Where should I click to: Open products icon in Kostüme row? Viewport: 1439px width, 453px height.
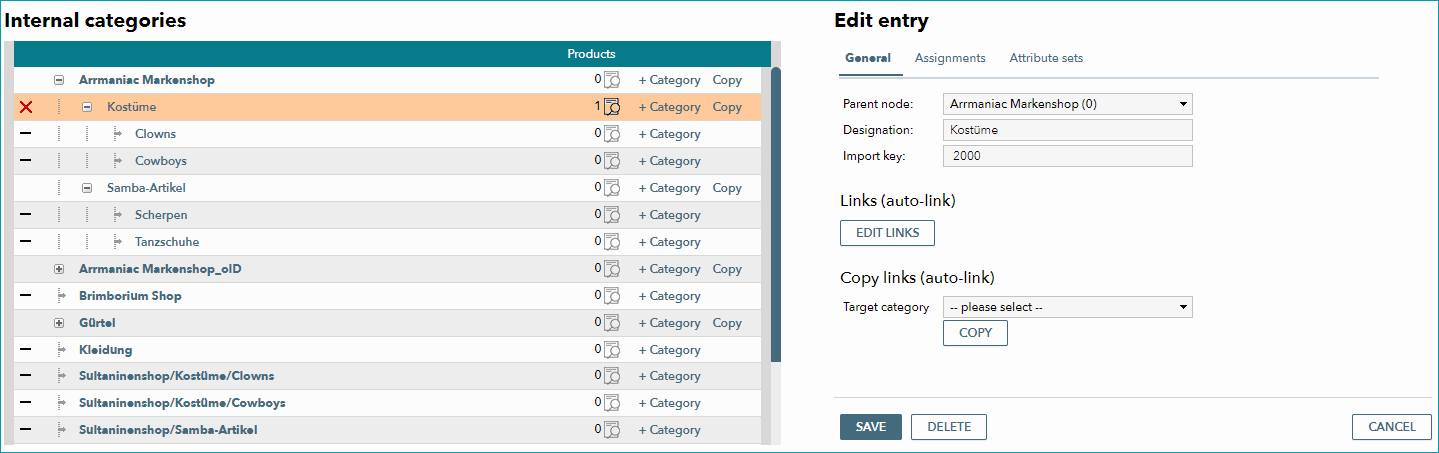point(612,107)
